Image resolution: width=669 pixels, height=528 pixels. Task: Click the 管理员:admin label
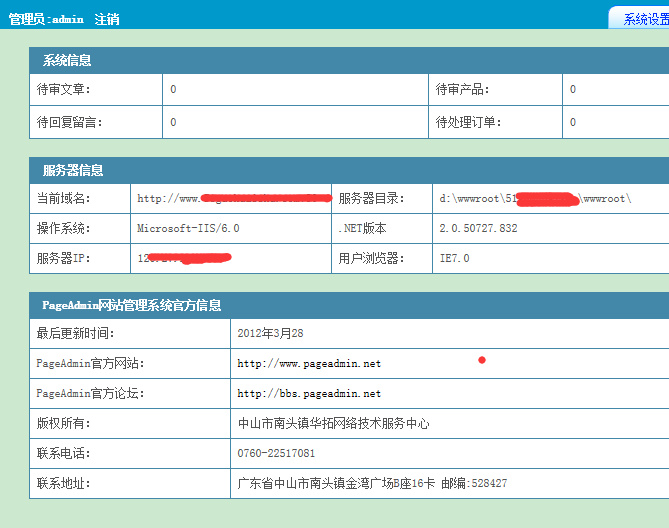46,19
